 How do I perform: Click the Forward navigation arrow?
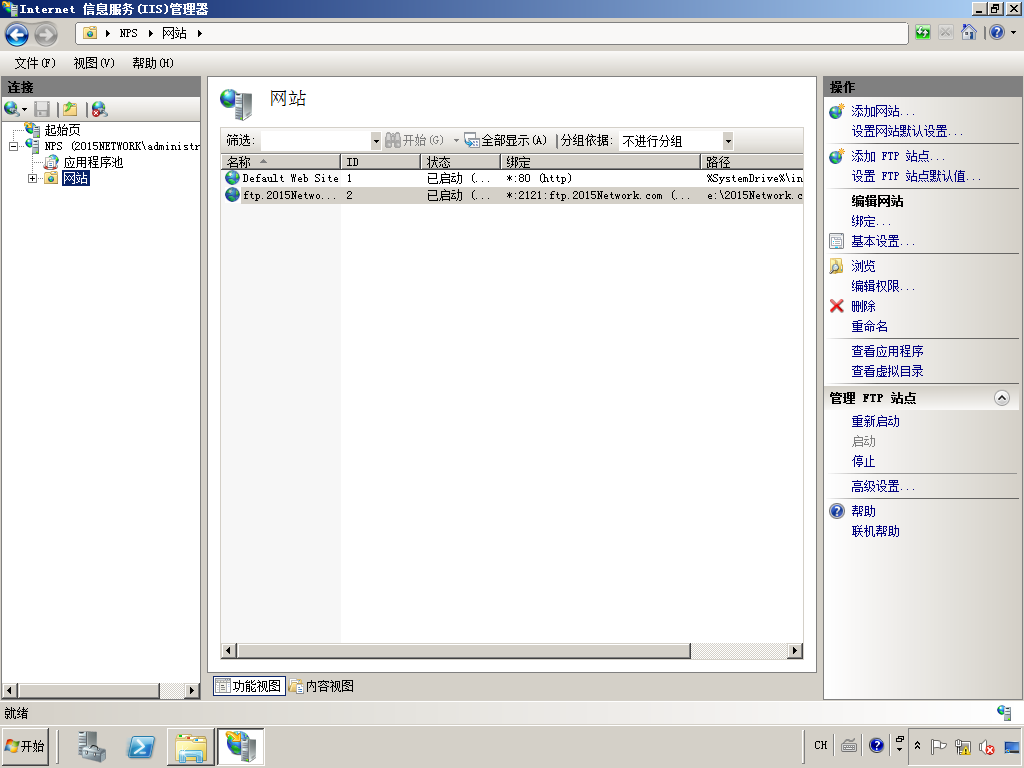point(46,34)
